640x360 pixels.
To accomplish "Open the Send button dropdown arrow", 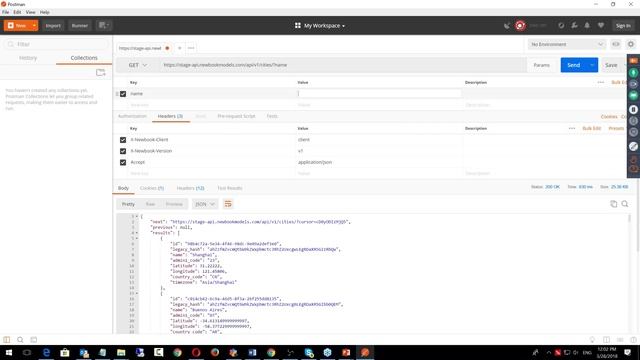I will 592,65.
